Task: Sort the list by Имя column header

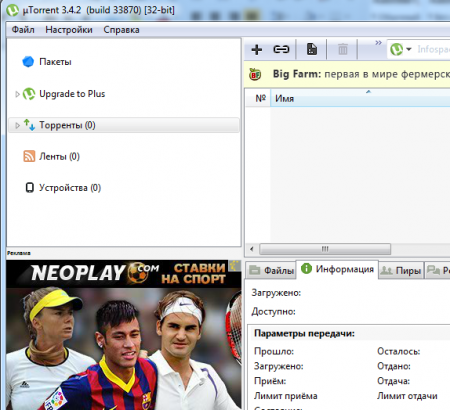Action: coord(360,98)
